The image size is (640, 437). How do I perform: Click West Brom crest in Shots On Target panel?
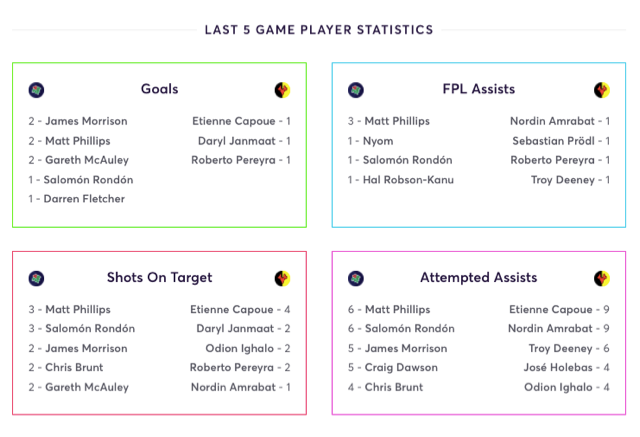[36, 278]
